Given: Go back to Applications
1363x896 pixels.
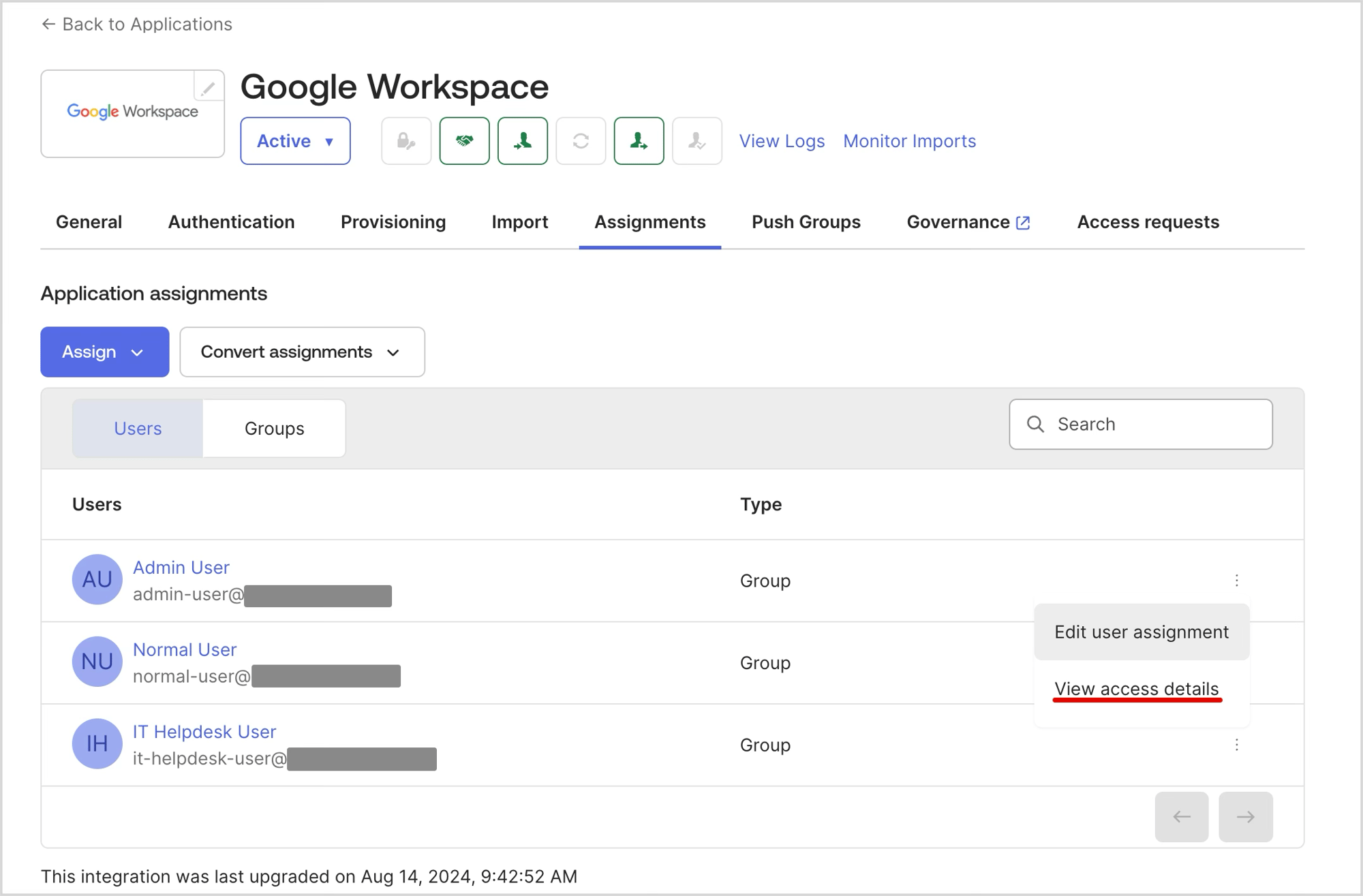Looking at the screenshot, I should coord(136,25).
